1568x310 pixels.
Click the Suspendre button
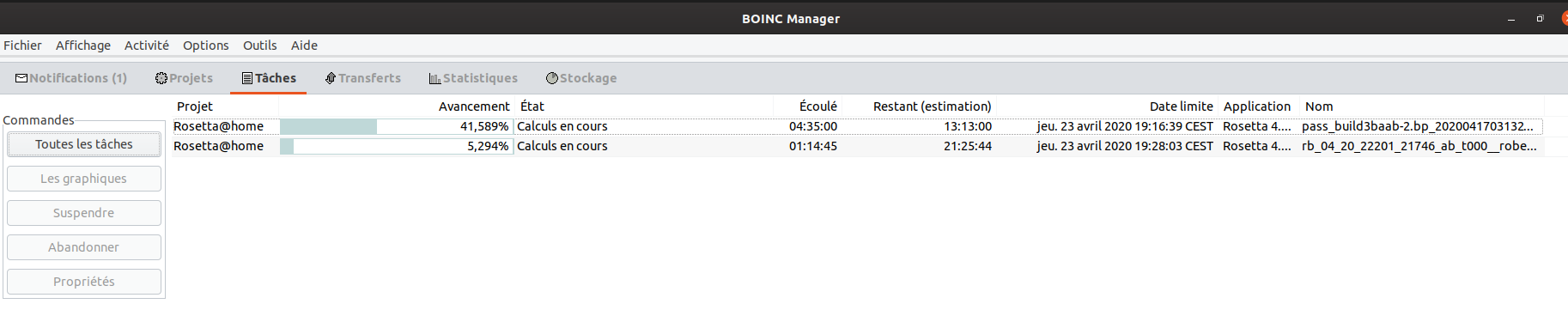coord(84,213)
